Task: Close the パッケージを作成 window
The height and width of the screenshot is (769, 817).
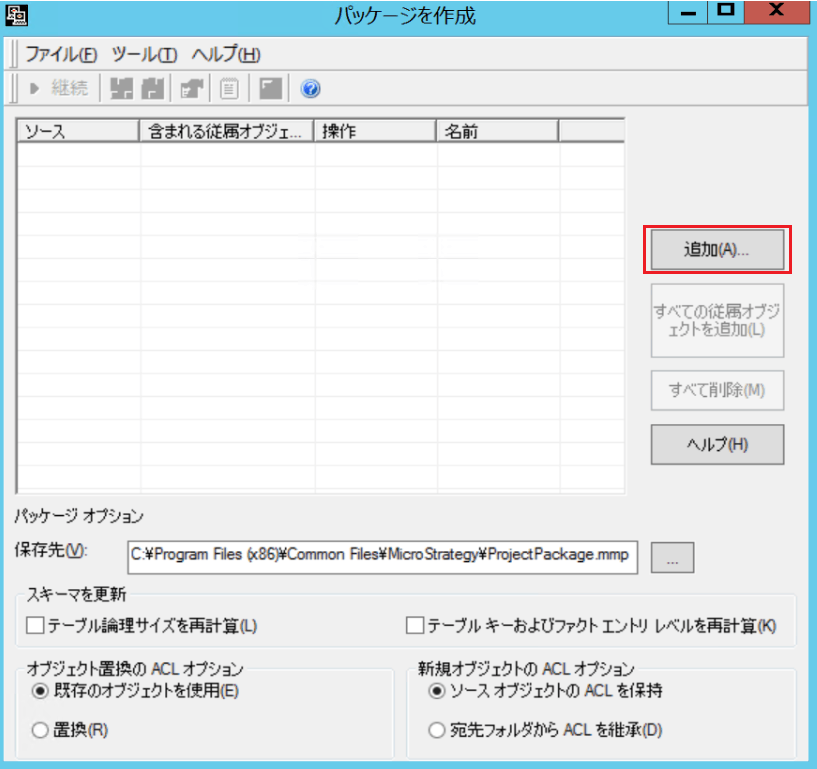Action: [x=776, y=12]
